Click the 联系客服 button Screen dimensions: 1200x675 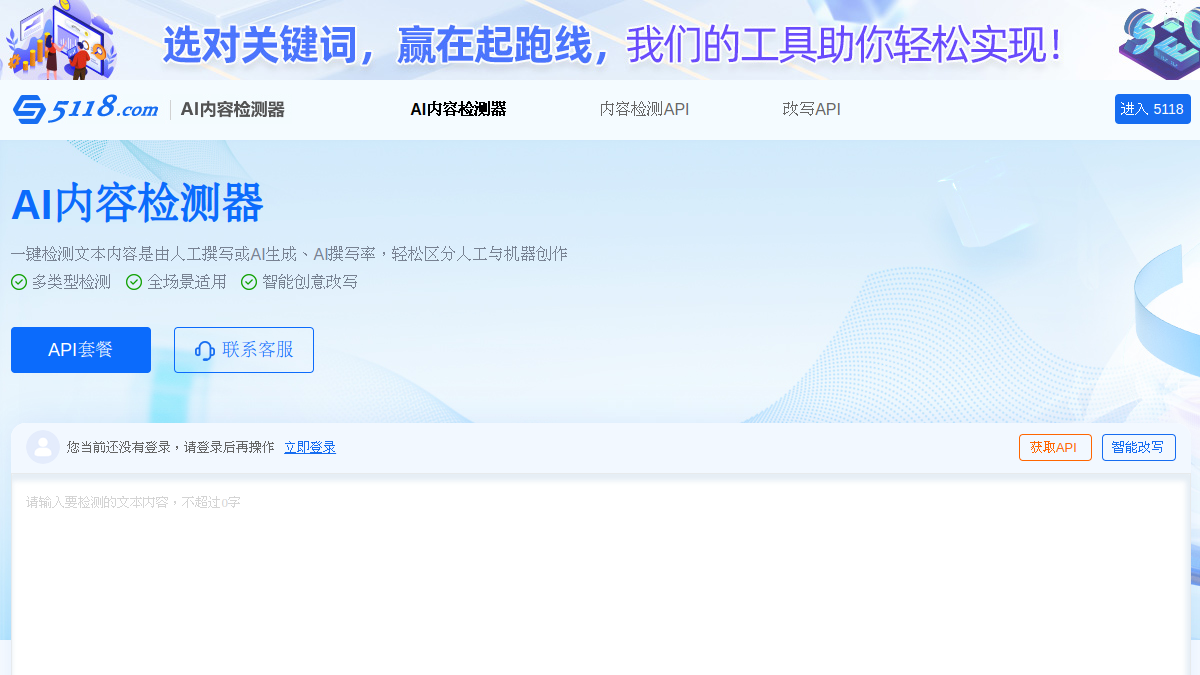pyautogui.click(x=244, y=350)
